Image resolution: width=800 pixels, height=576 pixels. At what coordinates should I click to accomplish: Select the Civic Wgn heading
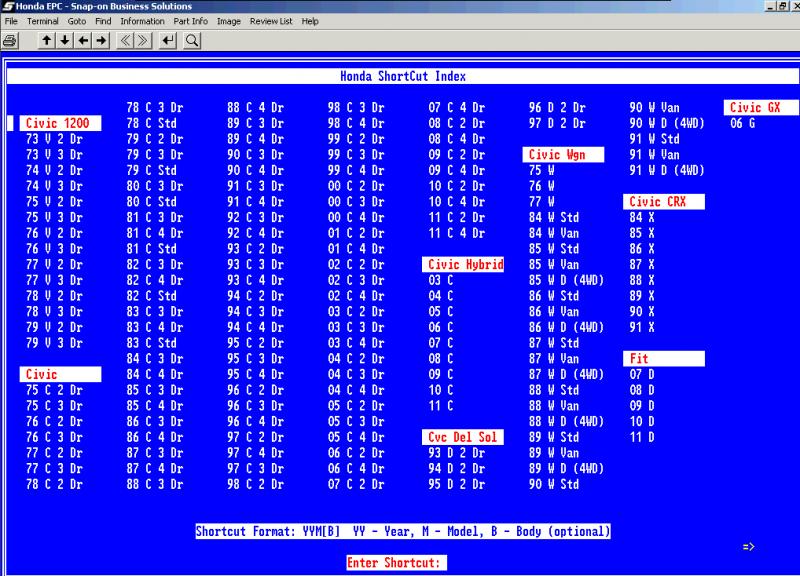[563, 155]
